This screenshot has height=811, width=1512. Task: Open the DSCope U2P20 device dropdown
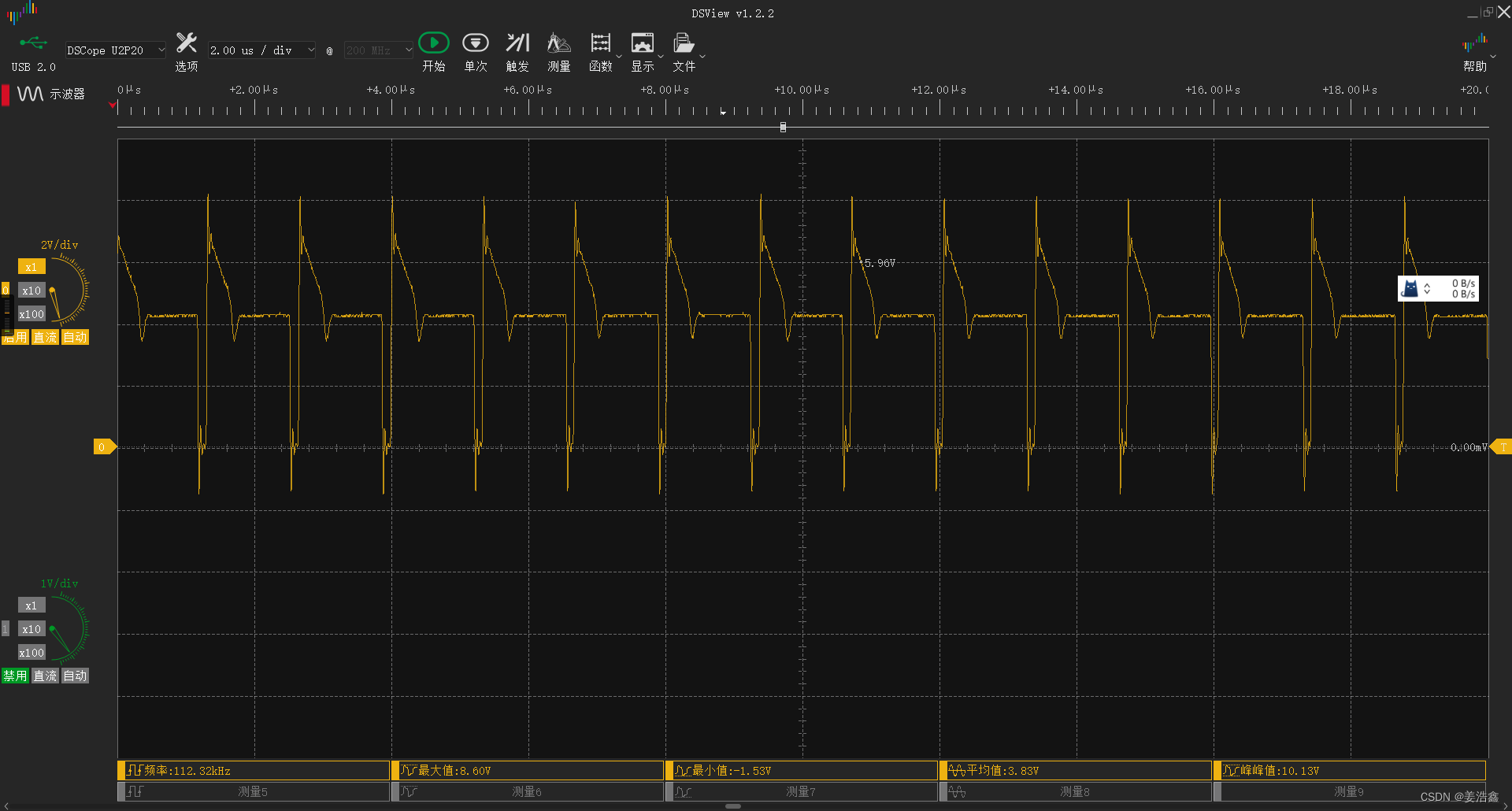click(116, 50)
